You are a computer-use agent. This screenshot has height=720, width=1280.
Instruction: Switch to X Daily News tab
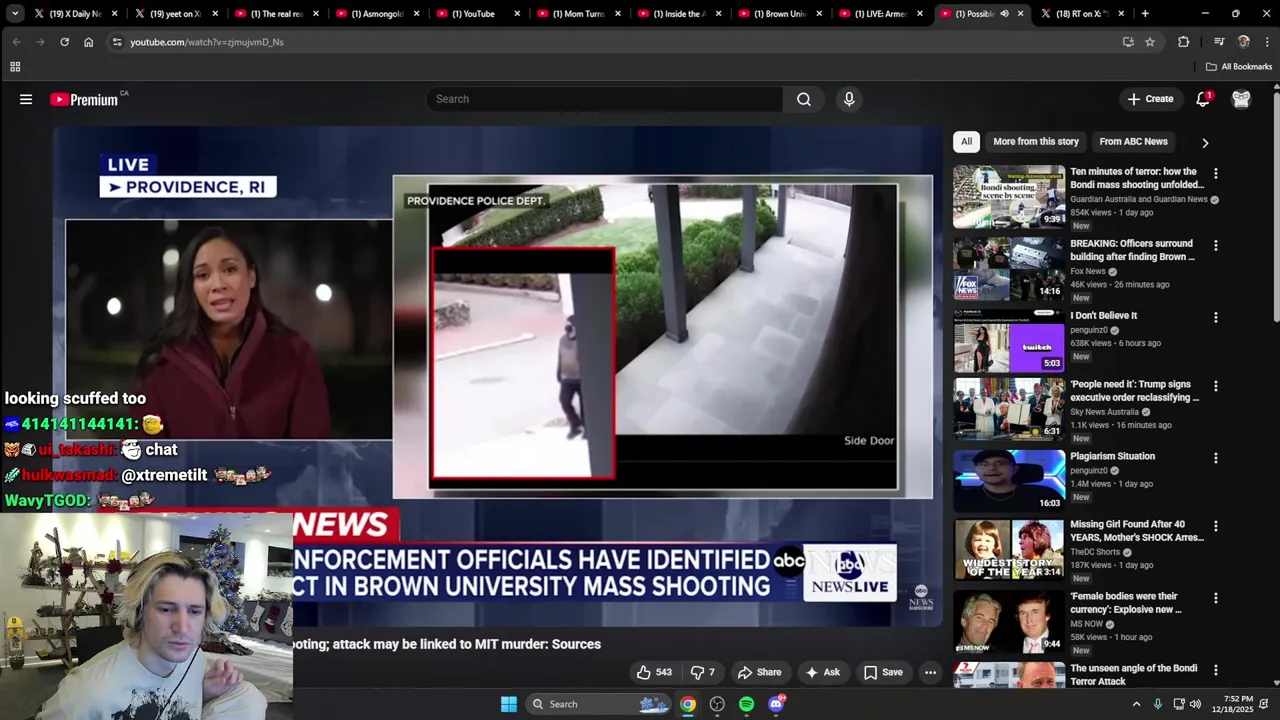[76, 14]
